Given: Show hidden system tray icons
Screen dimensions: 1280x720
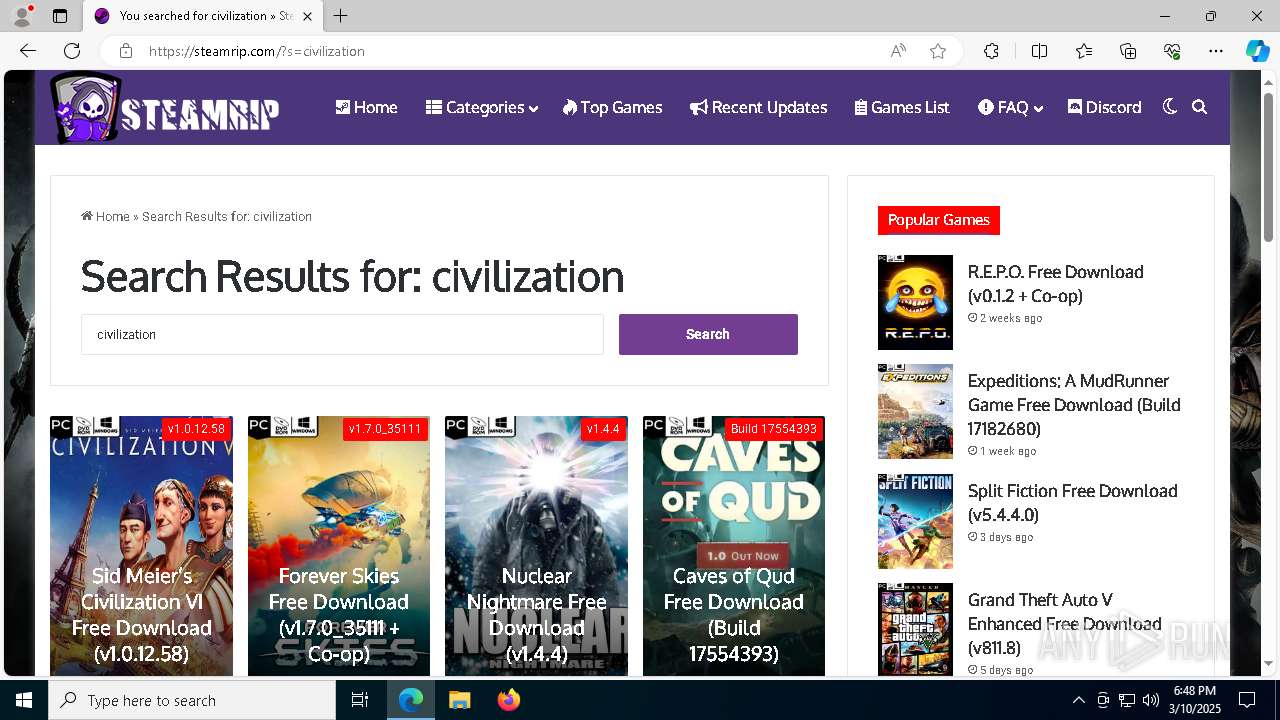Looking at the screenshot, I should (1078, 700).
